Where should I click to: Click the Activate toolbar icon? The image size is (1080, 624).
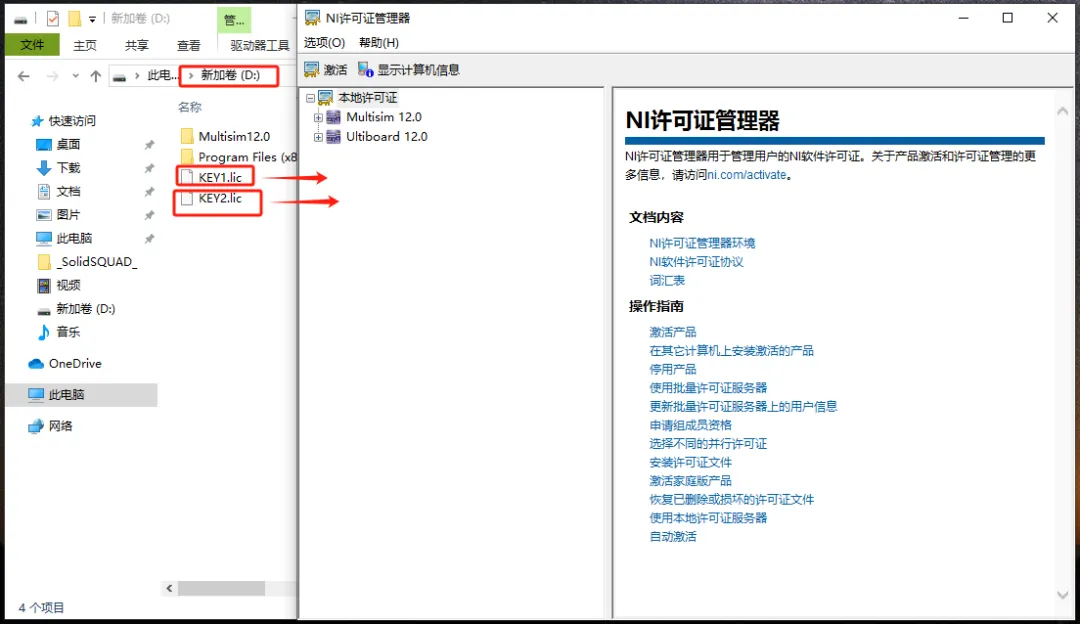click(311, 70)
